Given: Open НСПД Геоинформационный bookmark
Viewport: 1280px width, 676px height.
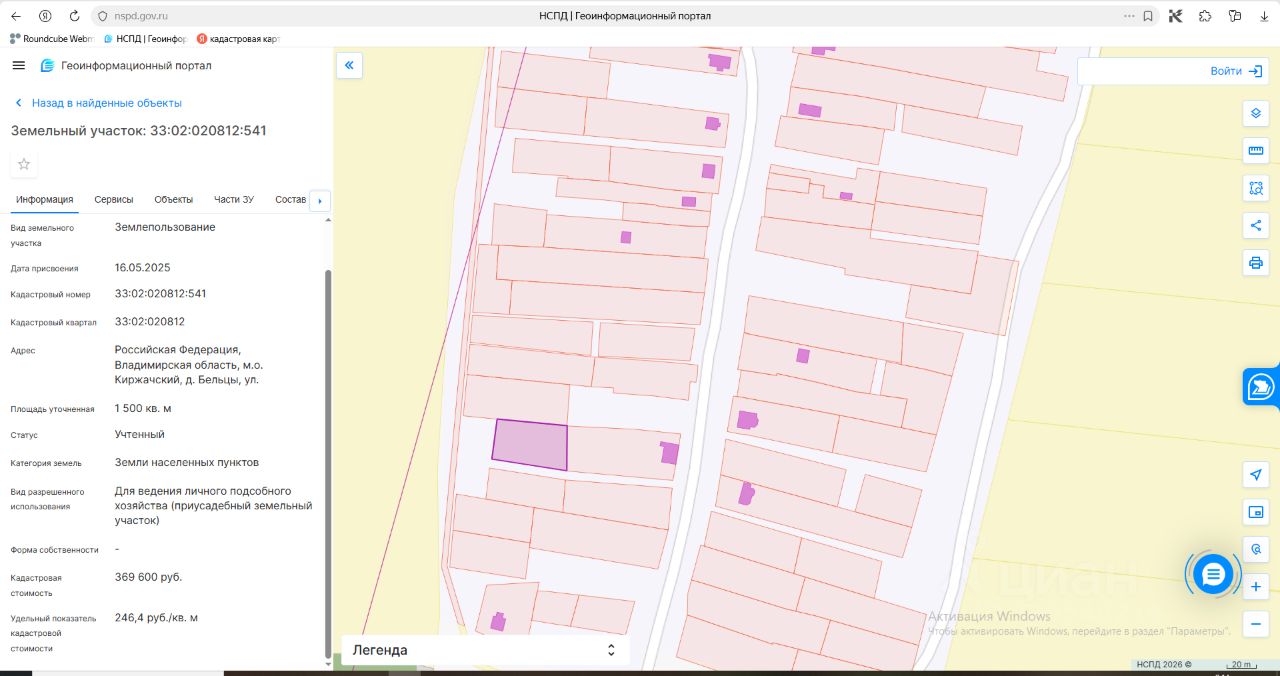Looking at the screenshot, I should [145, 38].
